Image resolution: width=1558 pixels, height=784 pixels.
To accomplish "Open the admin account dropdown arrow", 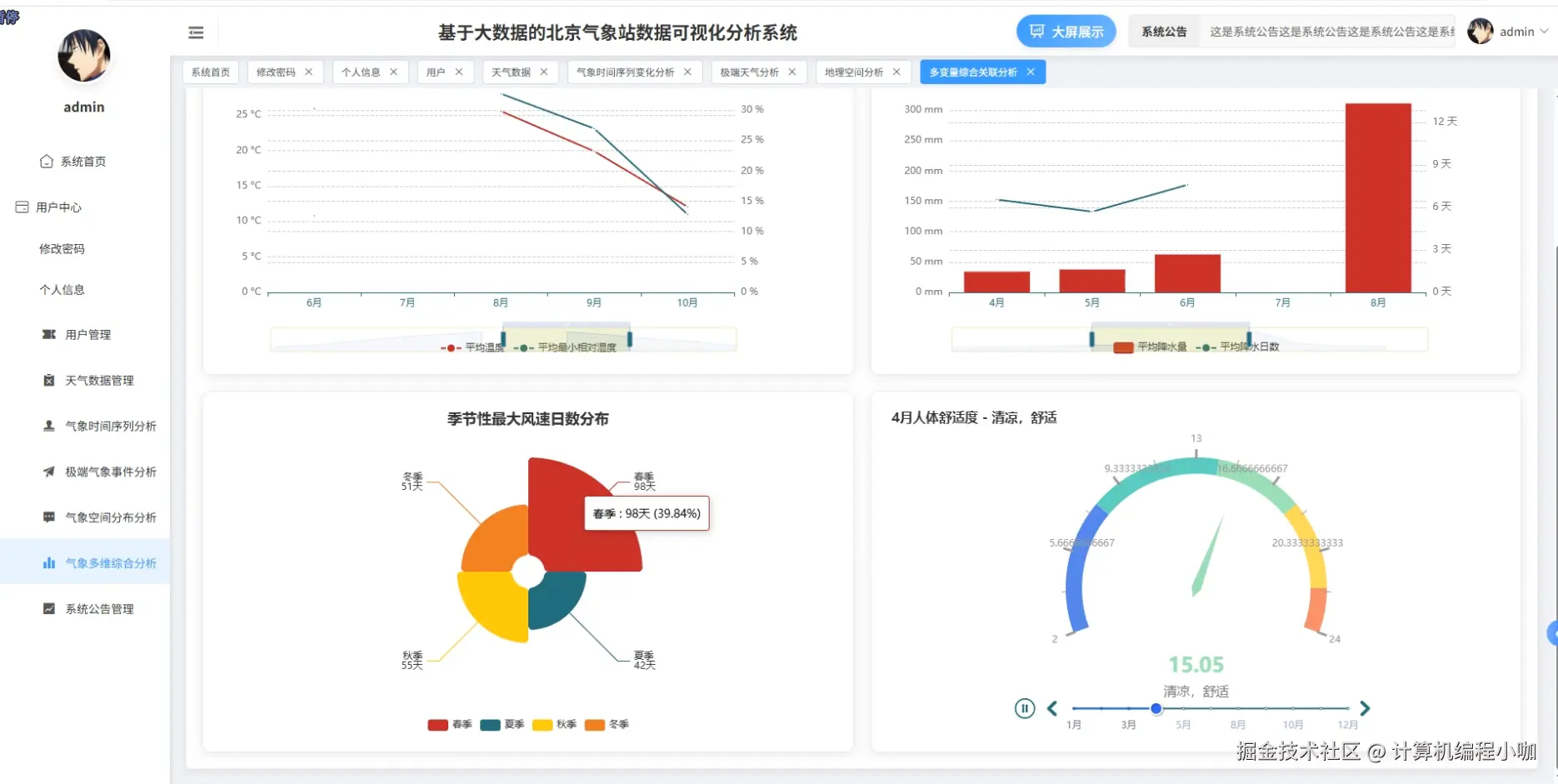I will 1544,32.
